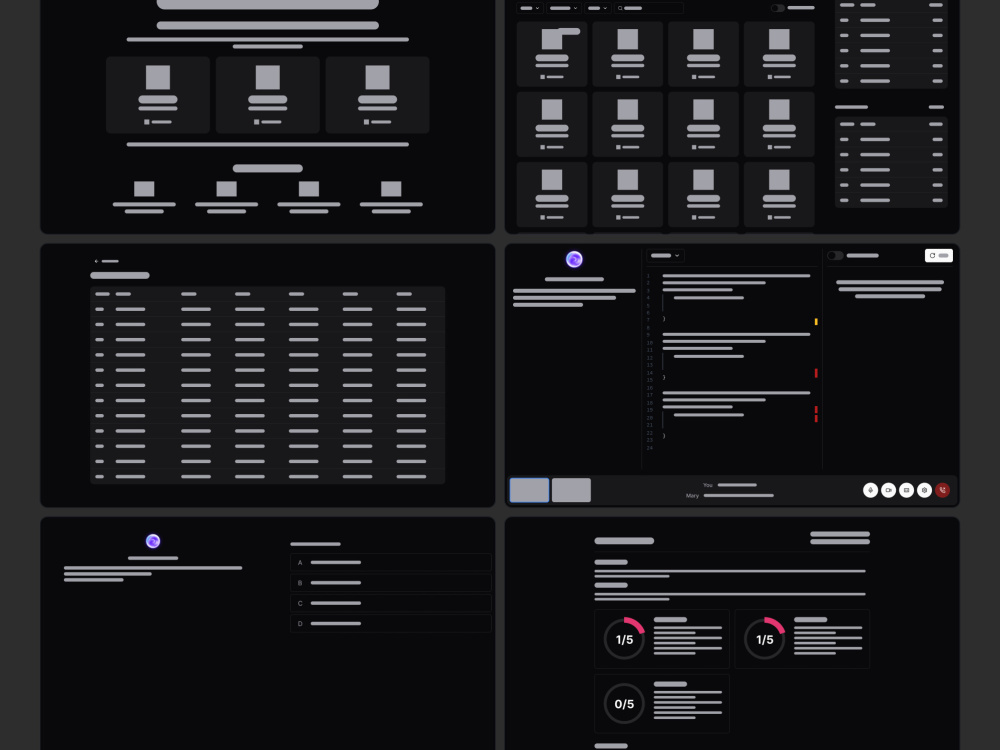Choose answer option B
Screen dimensions: 1000x750
[390, 583]
